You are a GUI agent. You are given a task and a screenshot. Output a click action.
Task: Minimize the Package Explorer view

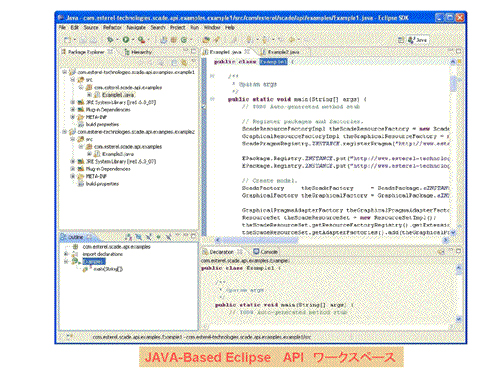pyautogui.click(x=186, y=51)
